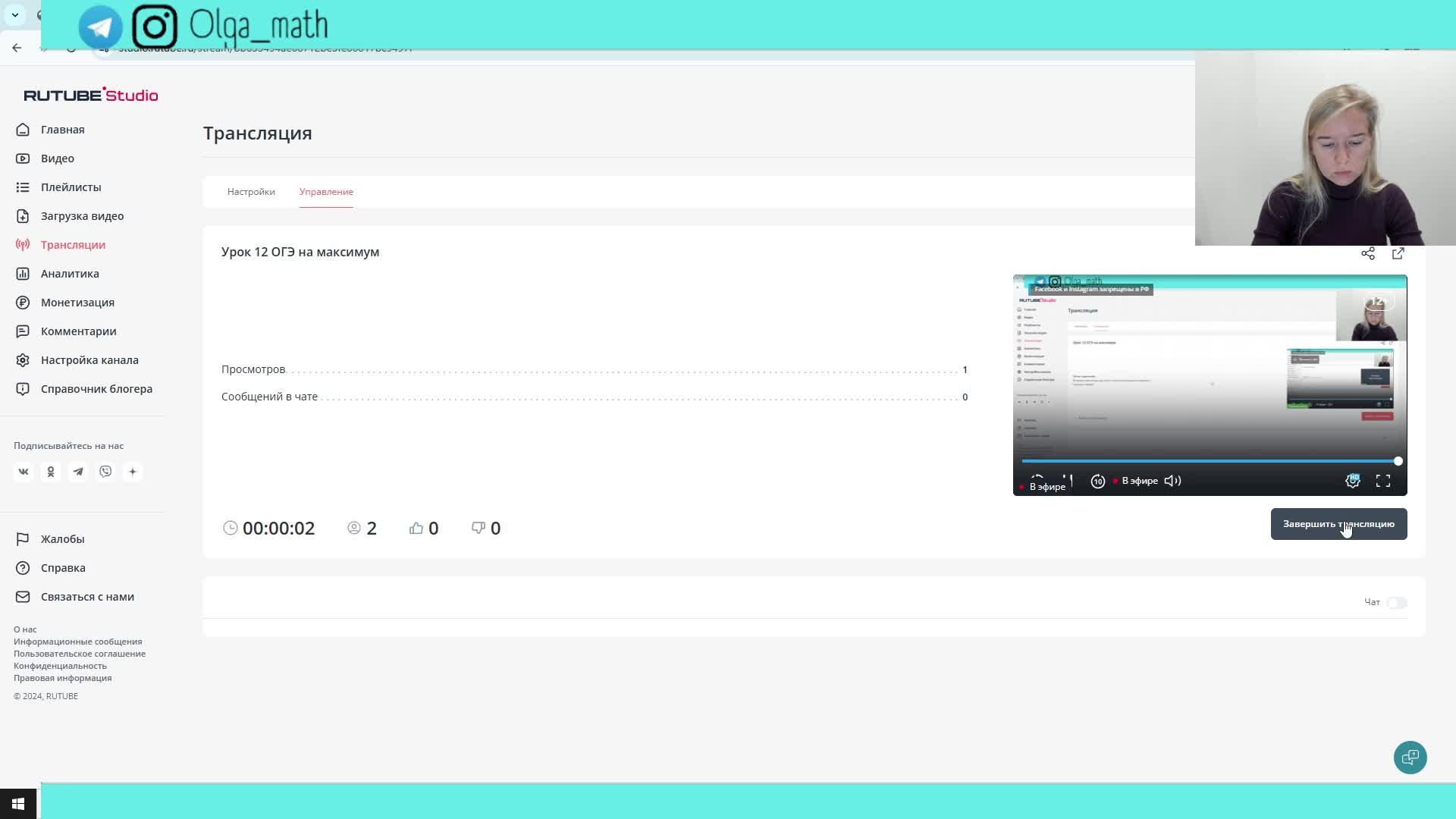Open player HD quality settings
This screenshot has width=1456, height=819.
(1353, 481)
